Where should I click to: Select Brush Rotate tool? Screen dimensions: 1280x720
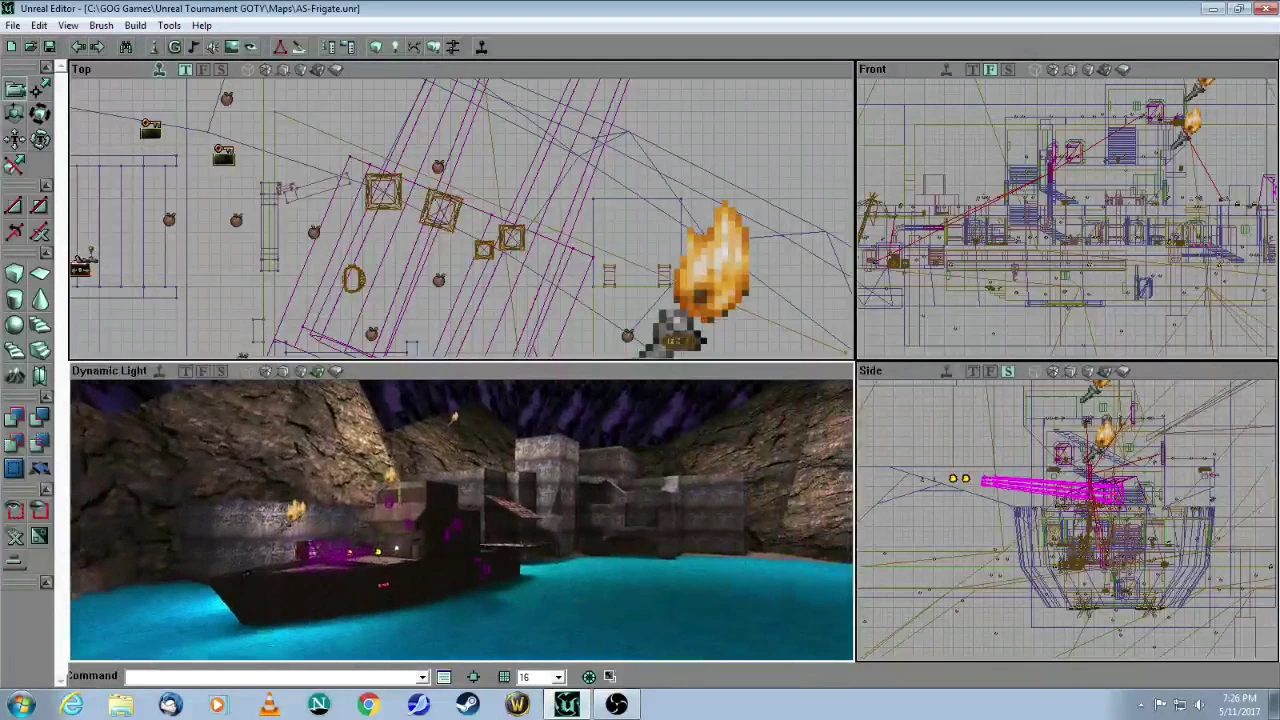39,113
